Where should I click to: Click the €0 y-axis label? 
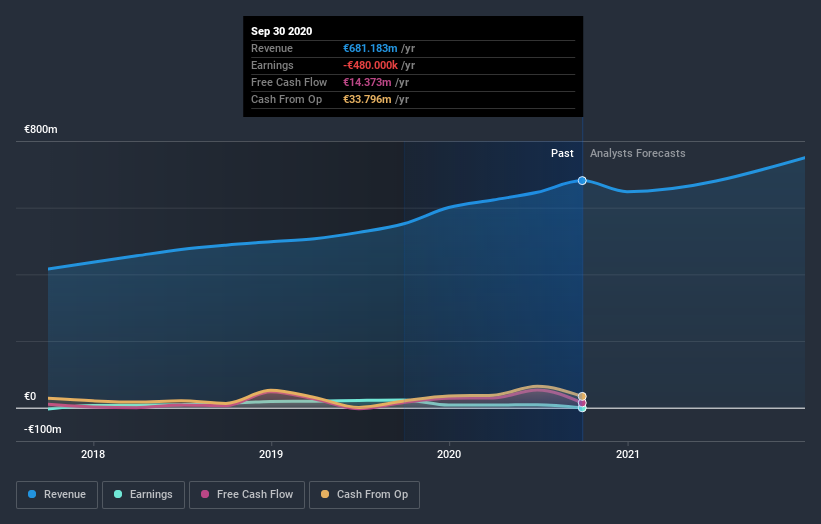coord(30,396)
